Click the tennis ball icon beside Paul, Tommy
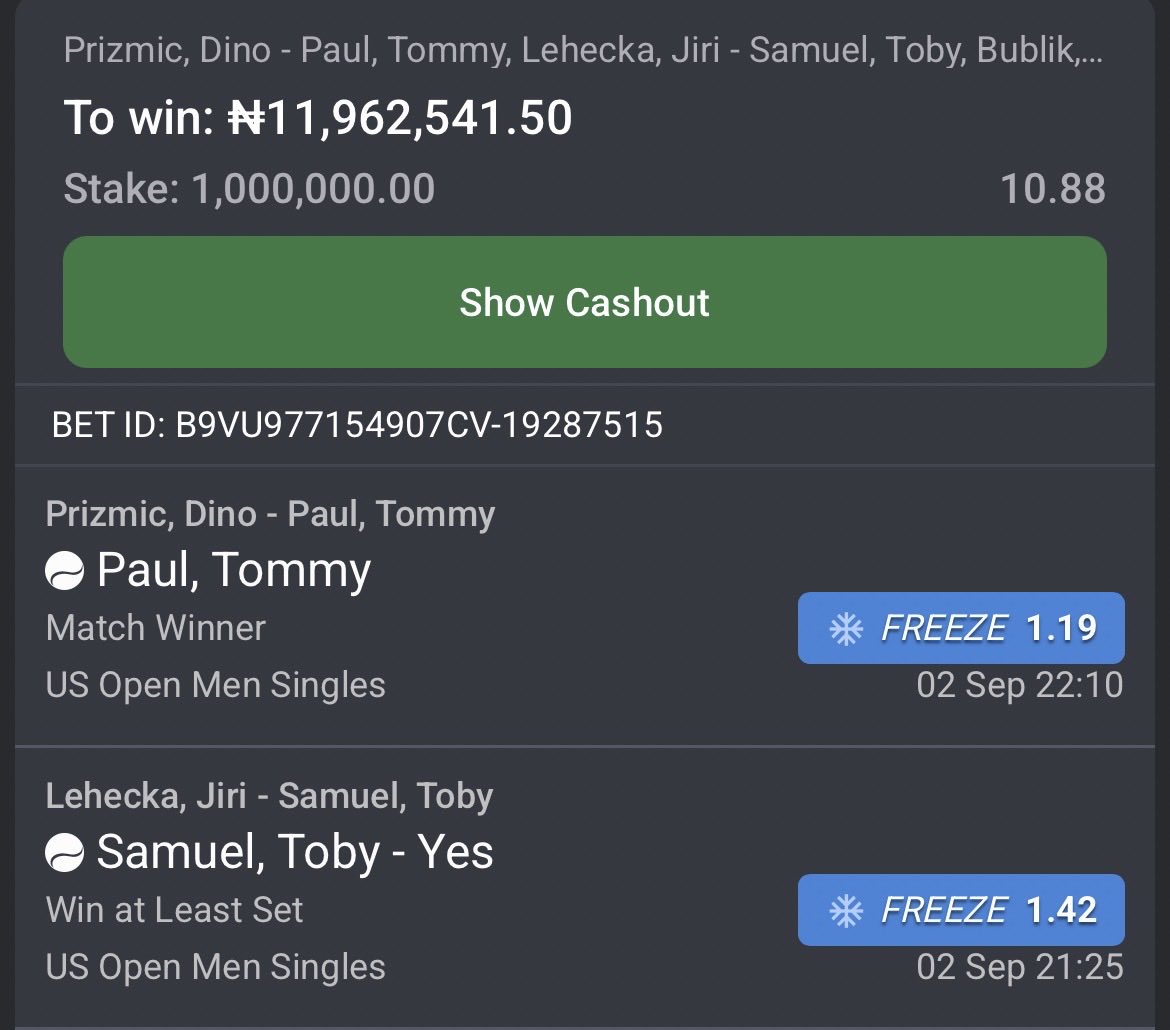This screenshot has height=1030, width=1170. 64,571
